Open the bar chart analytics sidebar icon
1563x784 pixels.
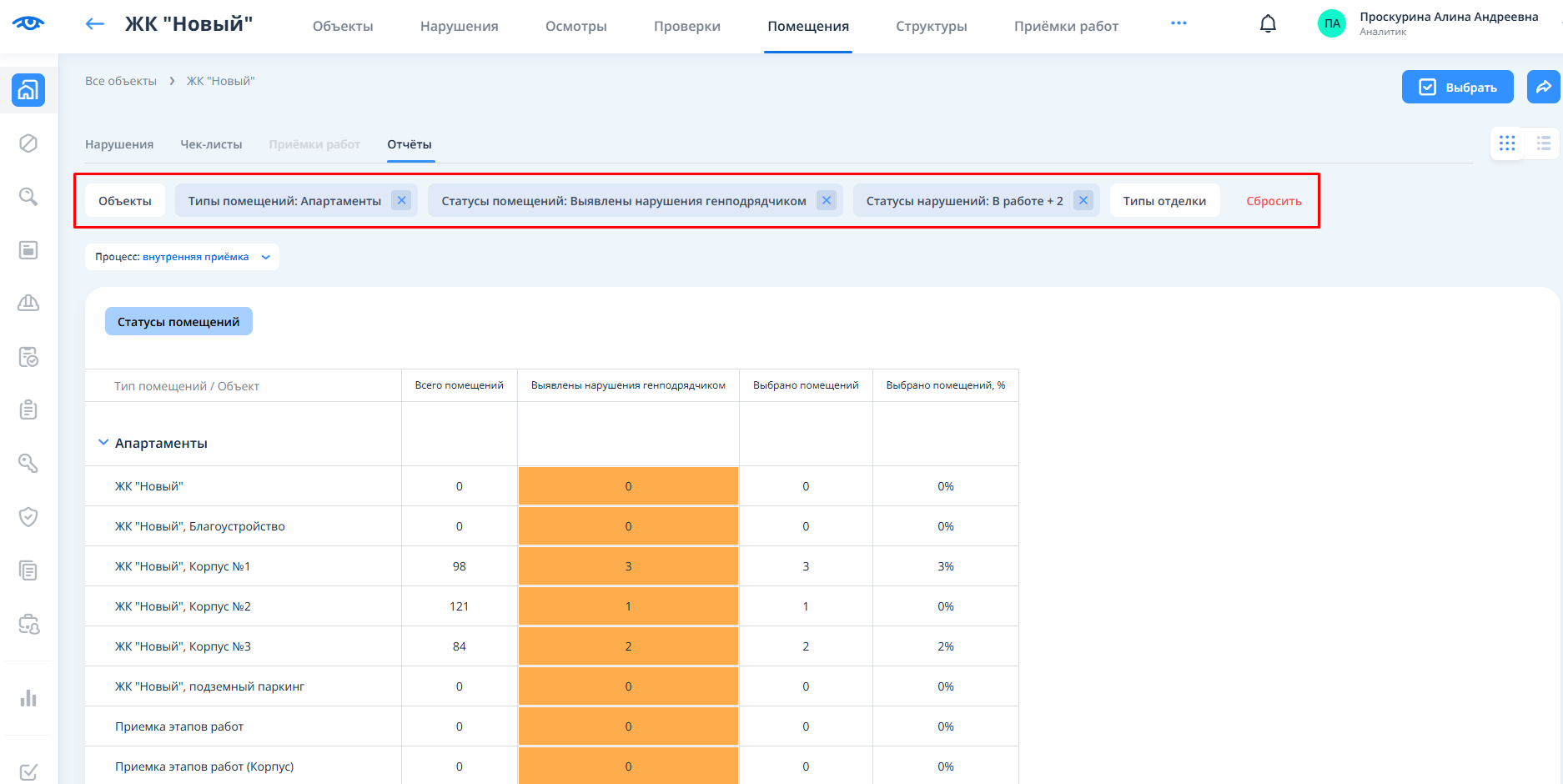pos(28,698)
